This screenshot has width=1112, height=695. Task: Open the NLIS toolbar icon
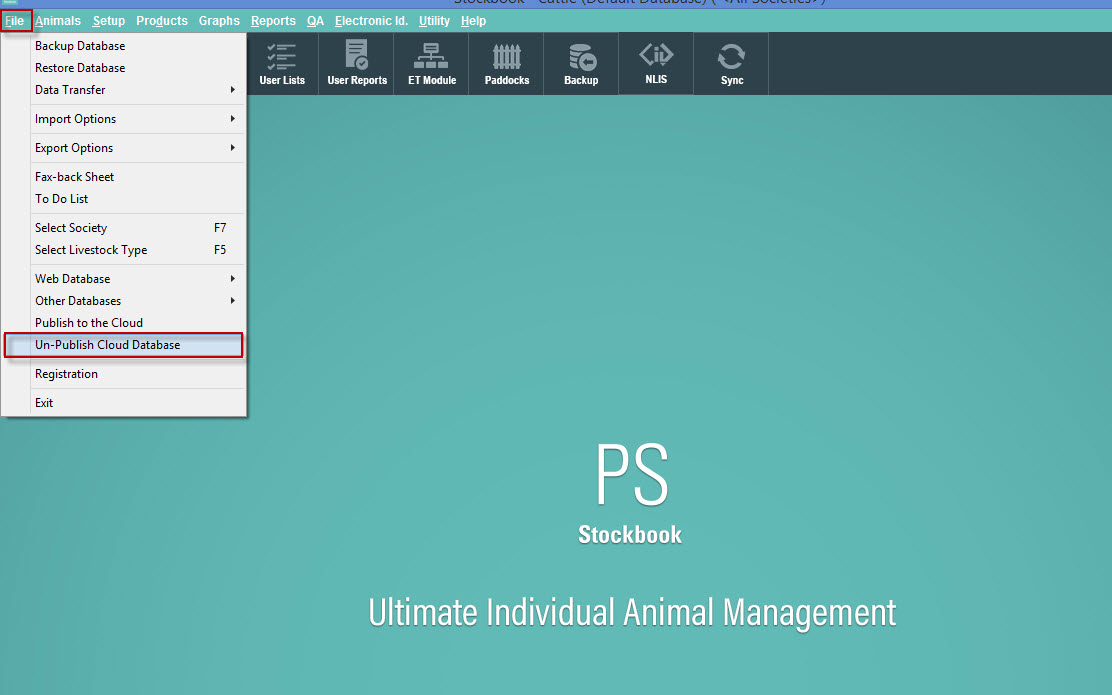click(656, 64)
